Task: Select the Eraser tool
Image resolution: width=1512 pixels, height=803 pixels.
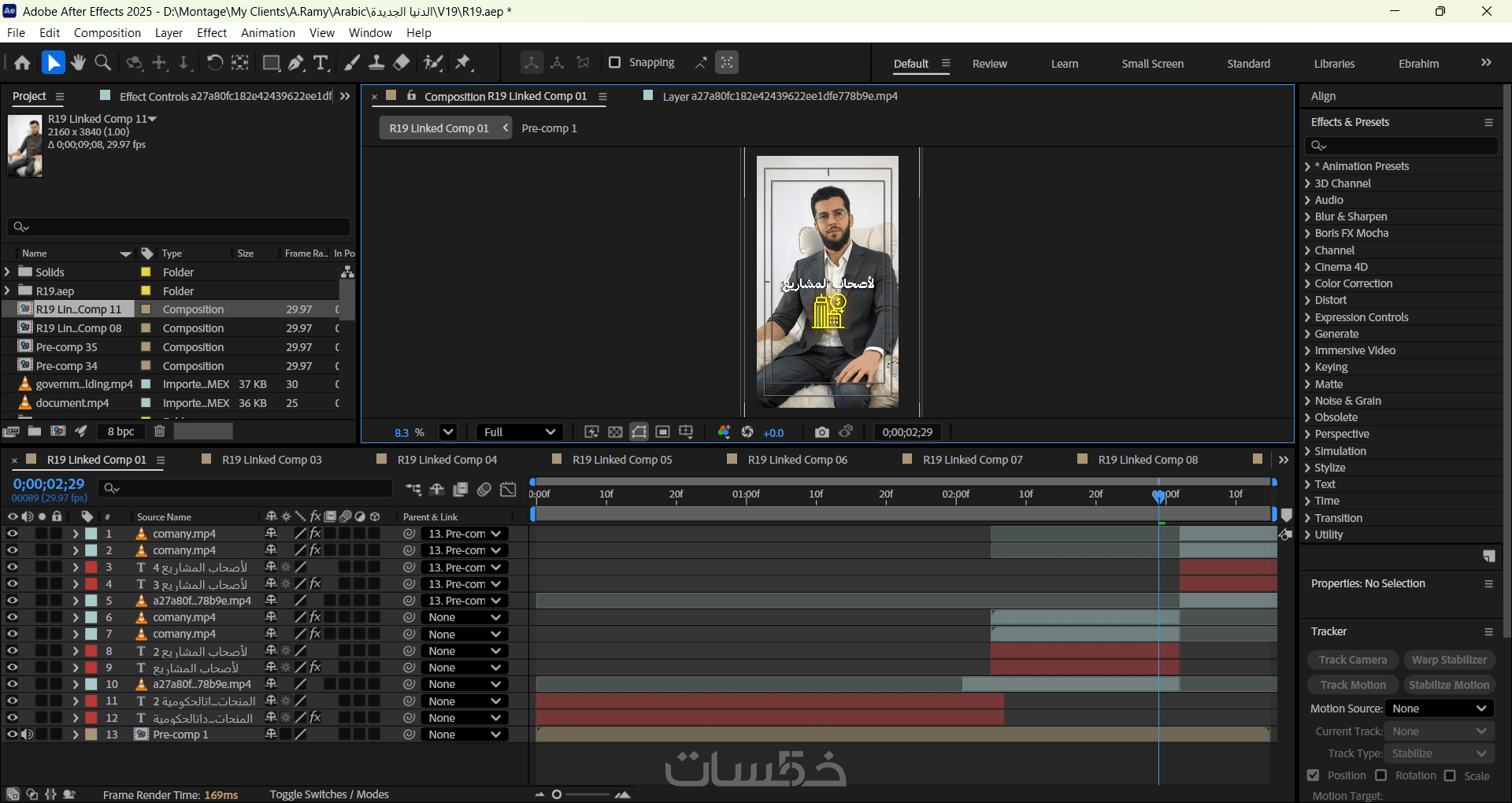Action: tap(402, 63)
